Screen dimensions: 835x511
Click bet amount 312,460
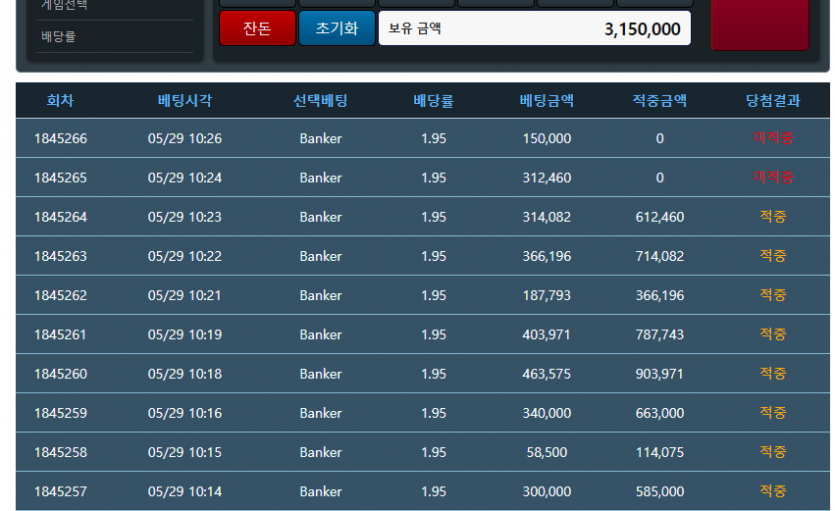tap(547, 178)
